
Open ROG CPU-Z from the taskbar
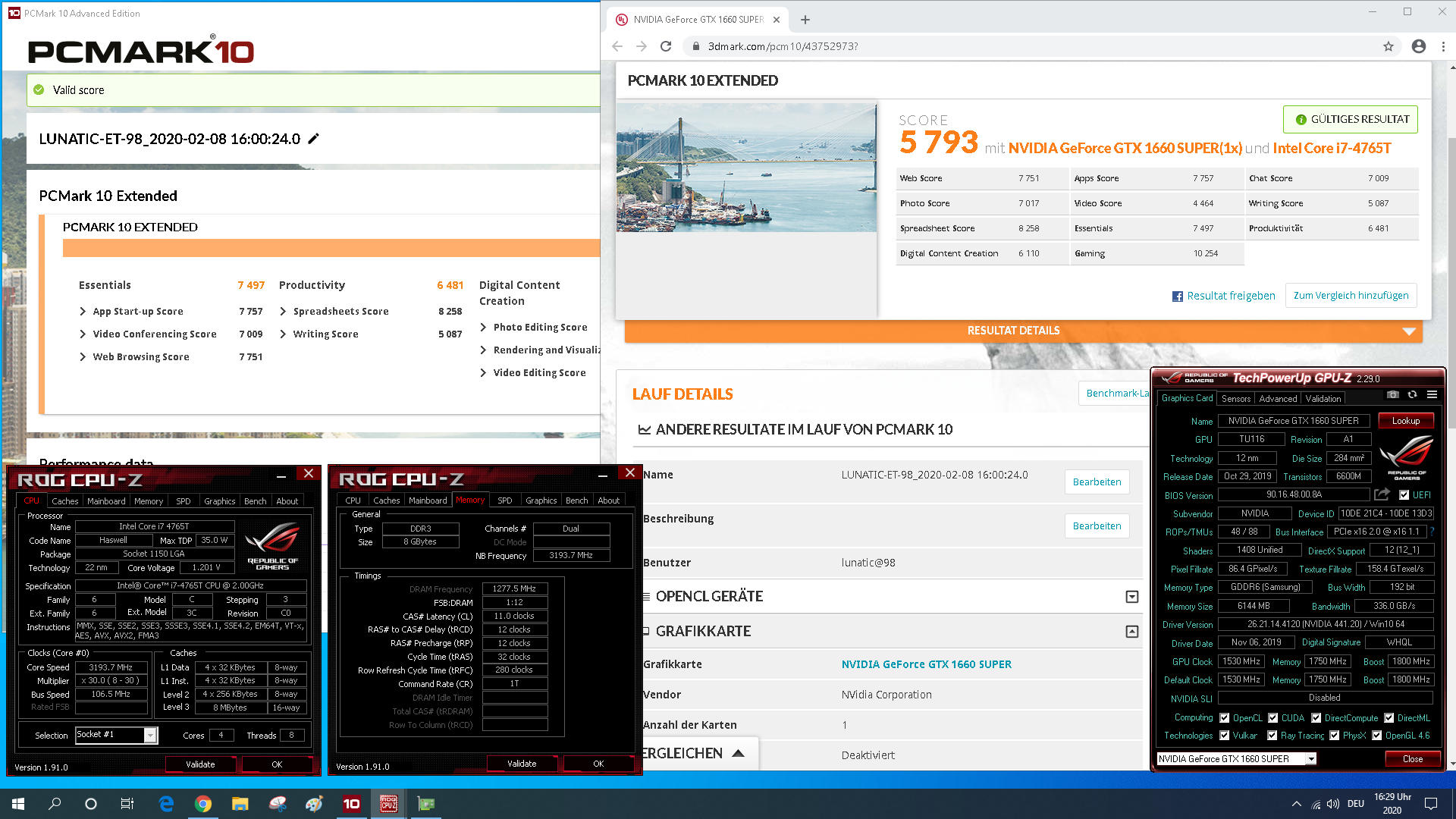pos(389,804)
